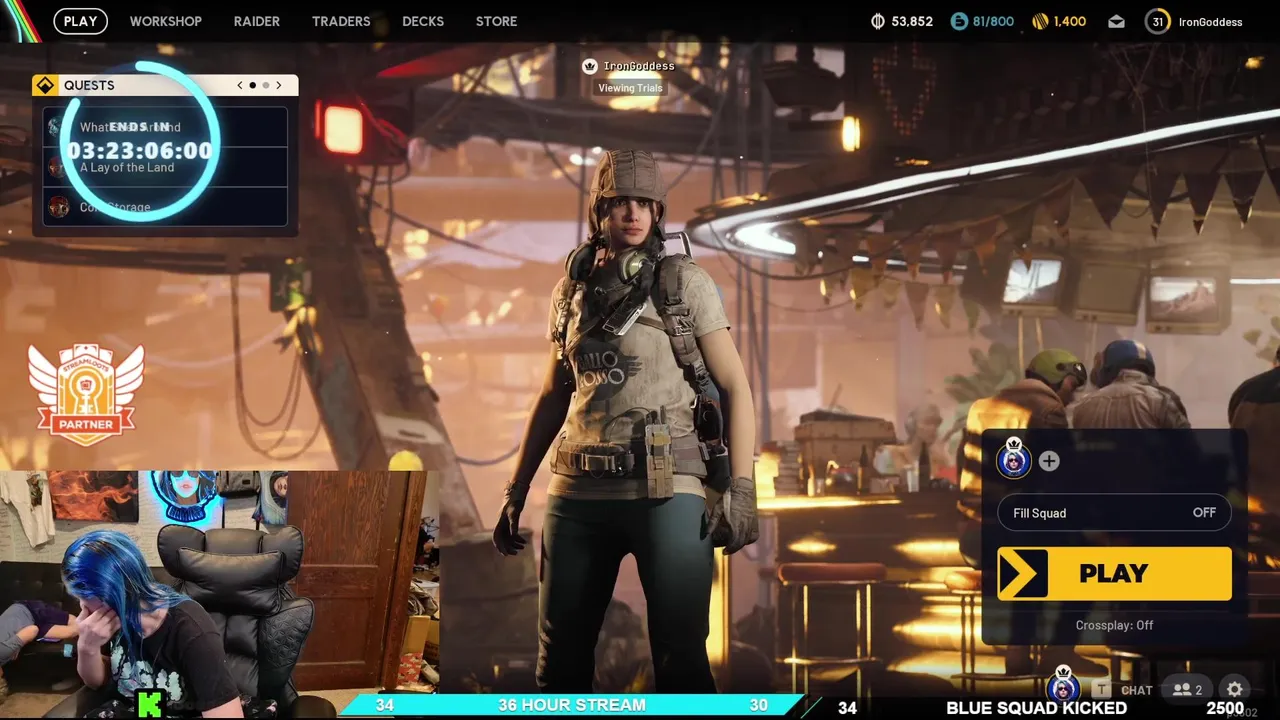Click the level 31 progress ring
This screenshot has width=1280, height=720.
[x=1157, y=21]
